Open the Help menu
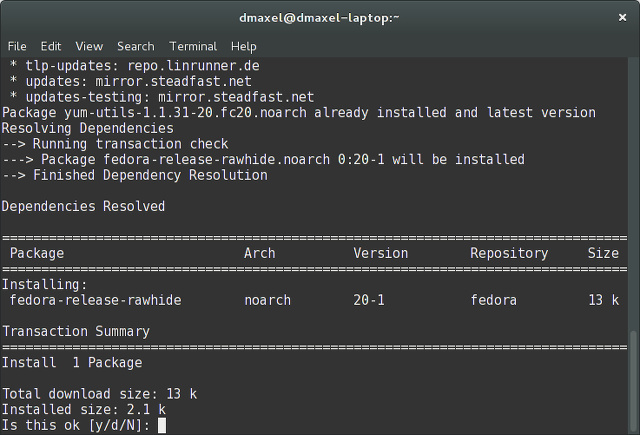This screenshot has width=640, height=435. pyautogui.click(x=244, y=47)
